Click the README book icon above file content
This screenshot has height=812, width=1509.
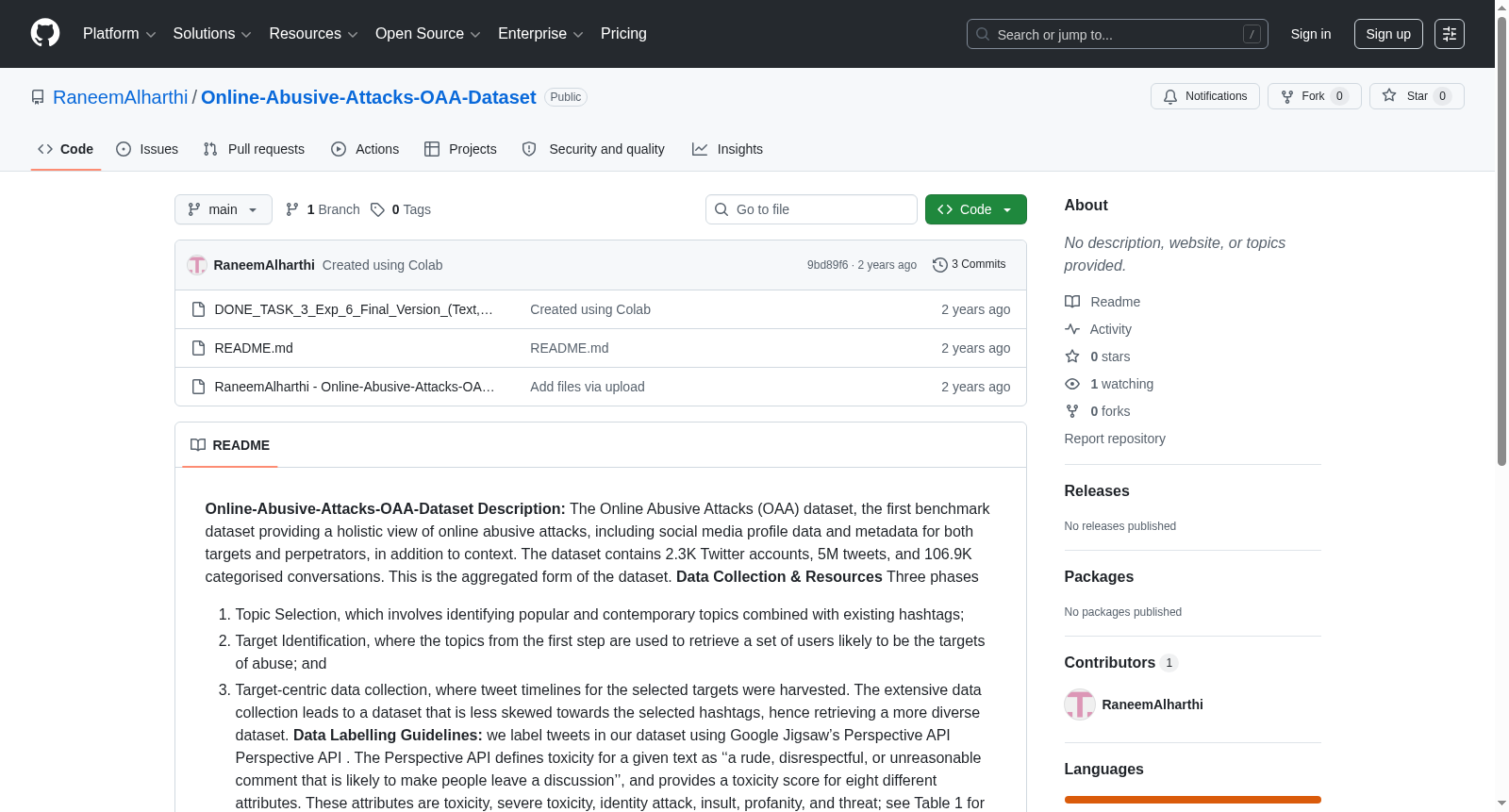pyautogui.click(x=198, y=445)
